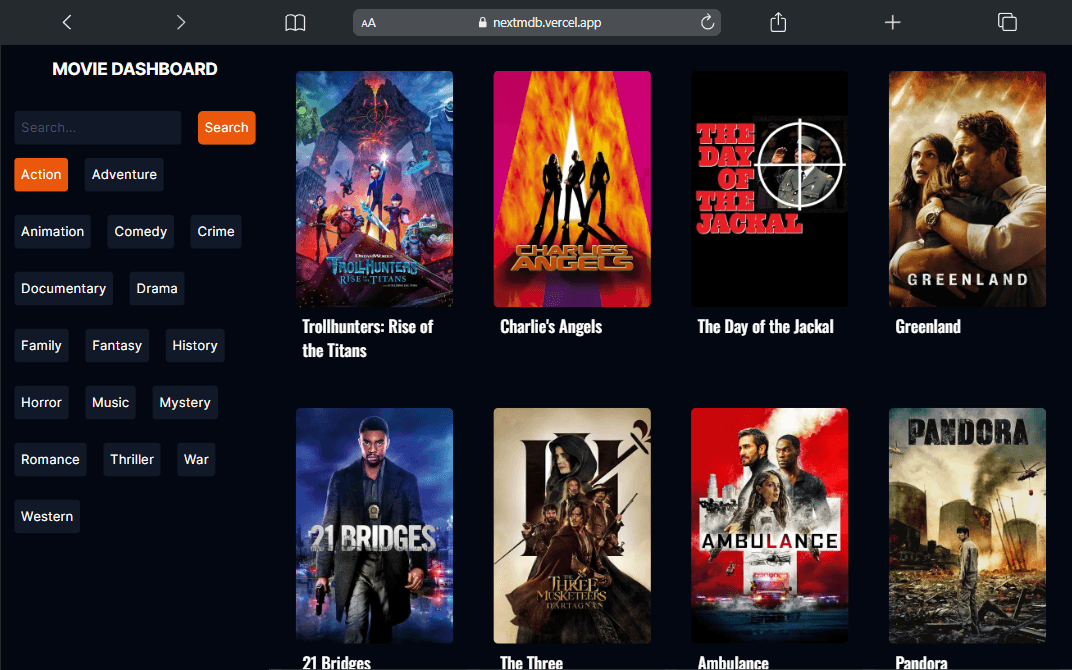Open the Bookmarks sidebar icon
1072x670 pixels.
tap(295, 21)
